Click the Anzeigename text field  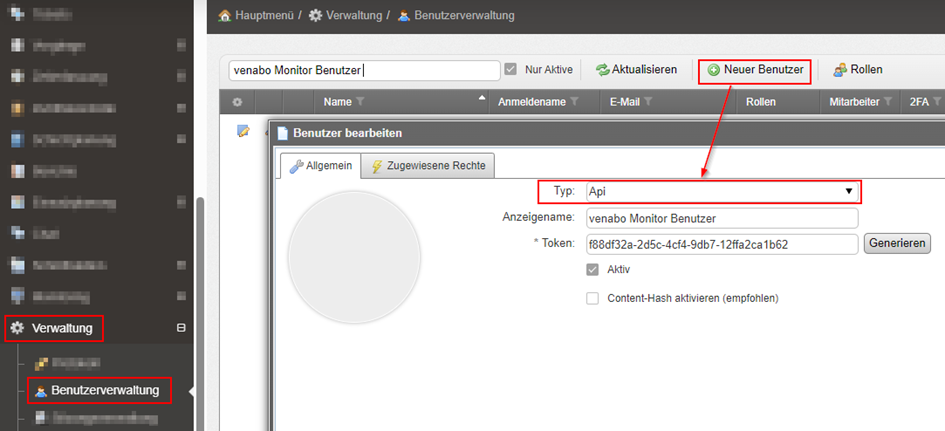(722, 218)
